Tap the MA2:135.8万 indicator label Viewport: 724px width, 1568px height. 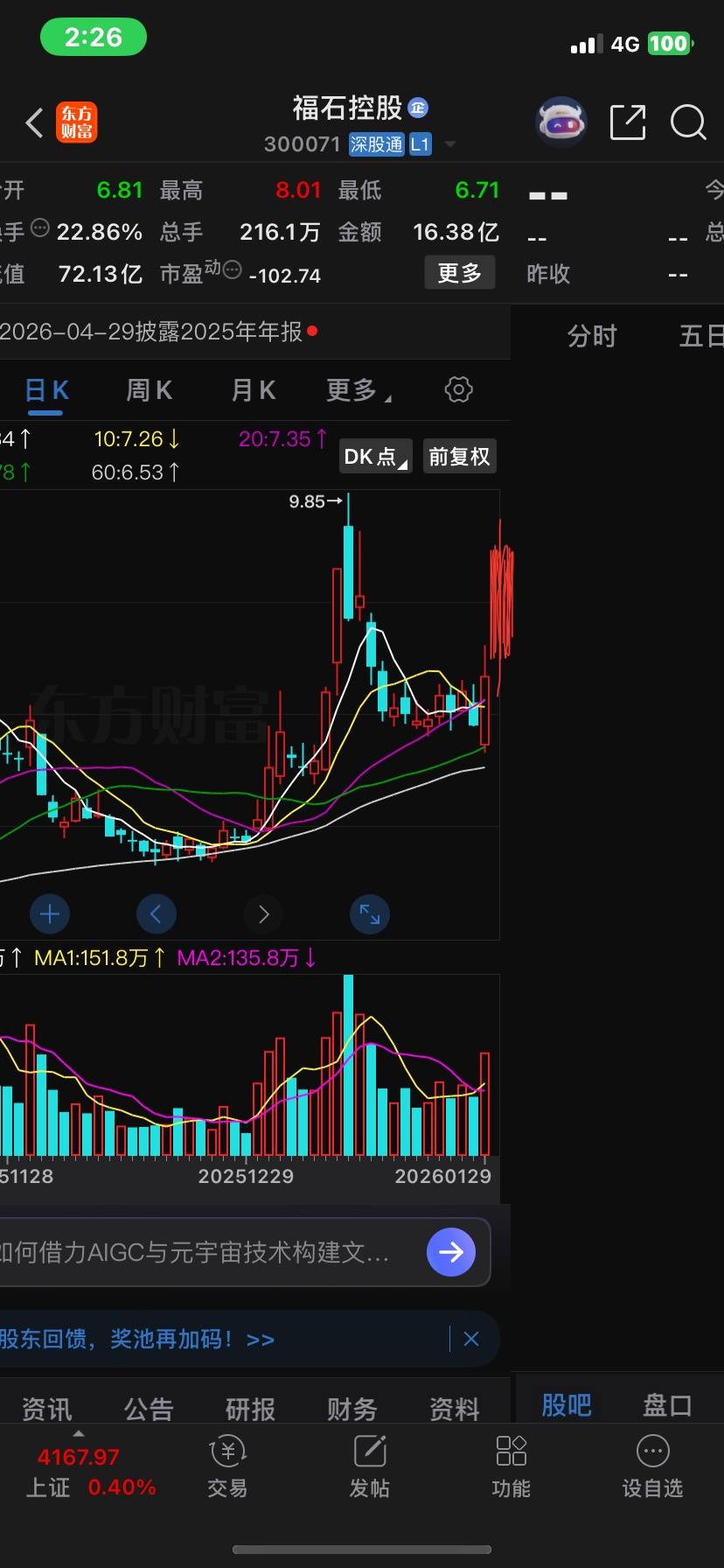tap(247, 958)
